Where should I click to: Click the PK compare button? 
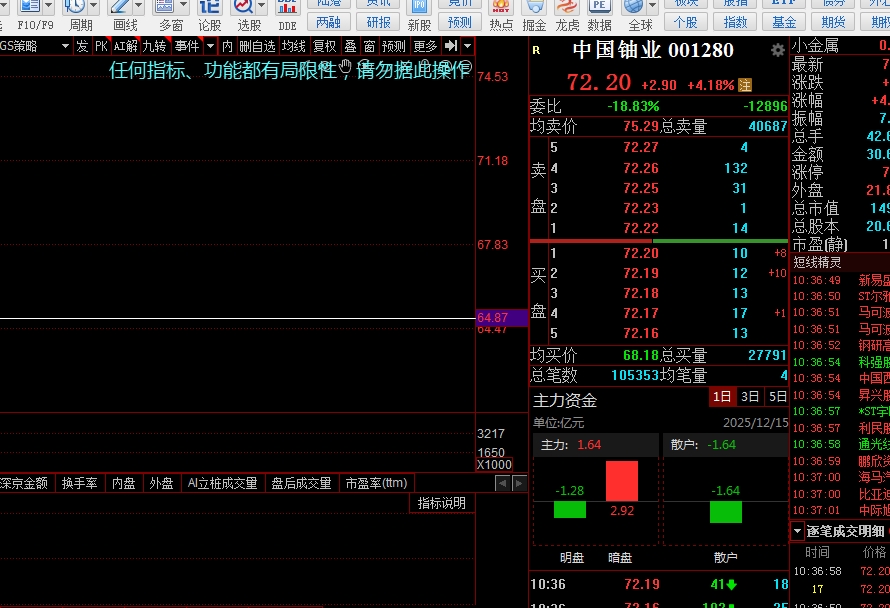coord(101,46)
